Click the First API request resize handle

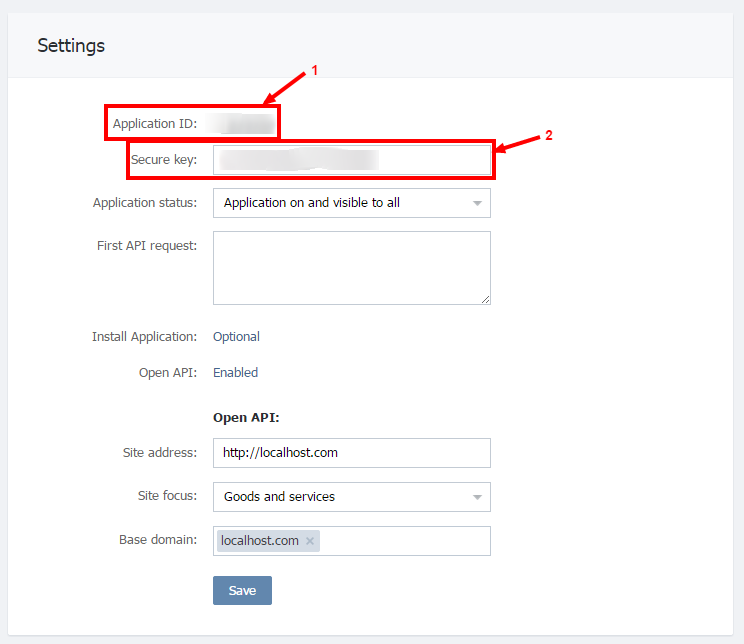[x=485, y=299]
